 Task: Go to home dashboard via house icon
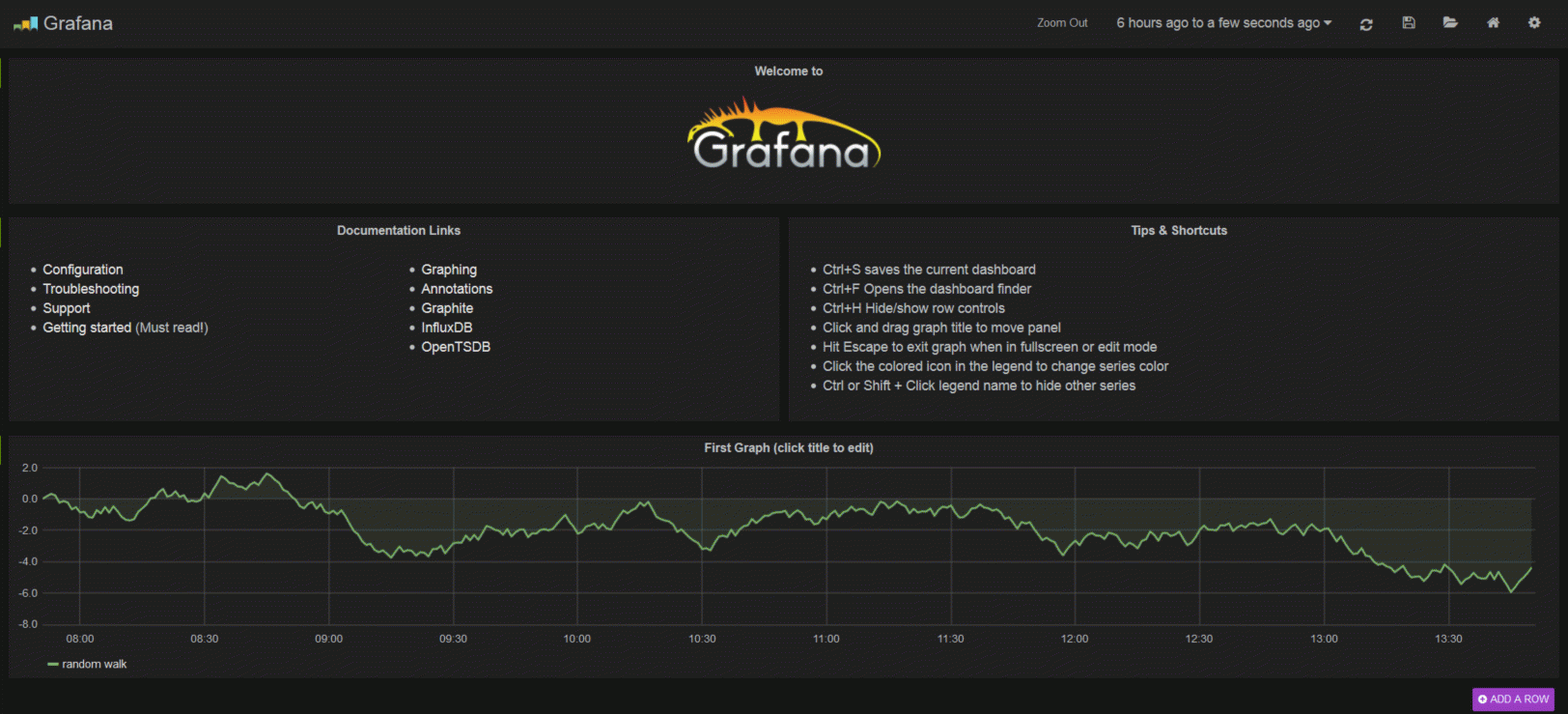pos(1493,22)
